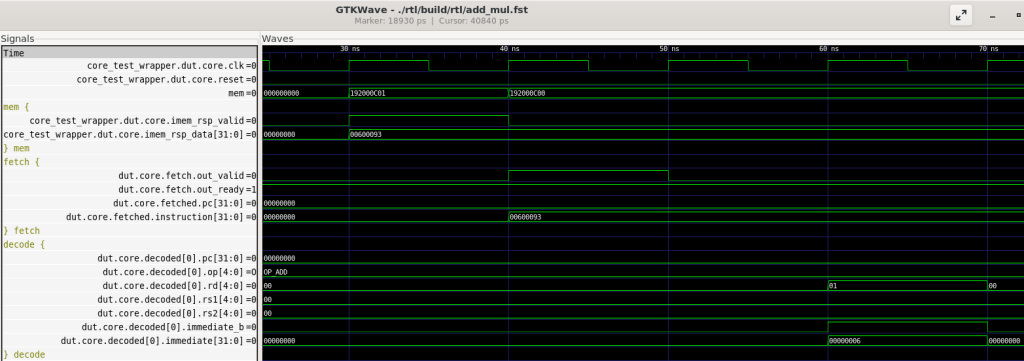Select the decoded[0].op[4:0] signal
This screenshot has height=361, width=1024.
tap(129, 272)
